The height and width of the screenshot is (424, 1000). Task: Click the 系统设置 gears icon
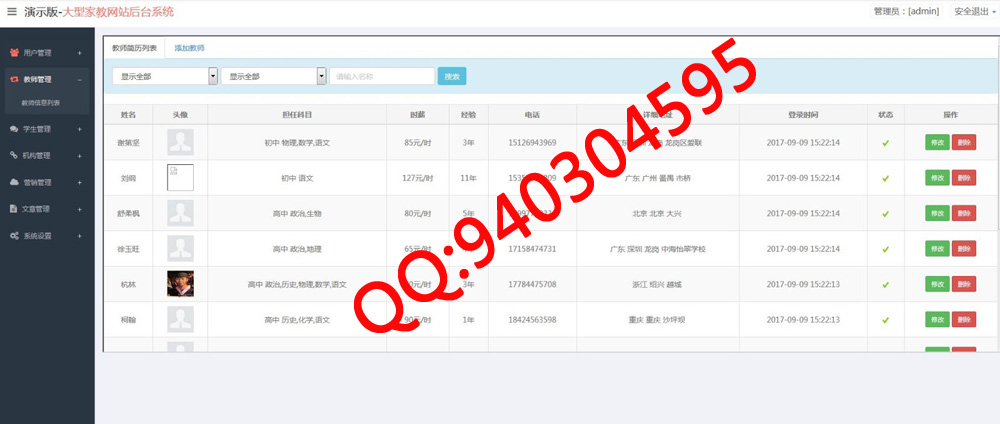(14, 236)
